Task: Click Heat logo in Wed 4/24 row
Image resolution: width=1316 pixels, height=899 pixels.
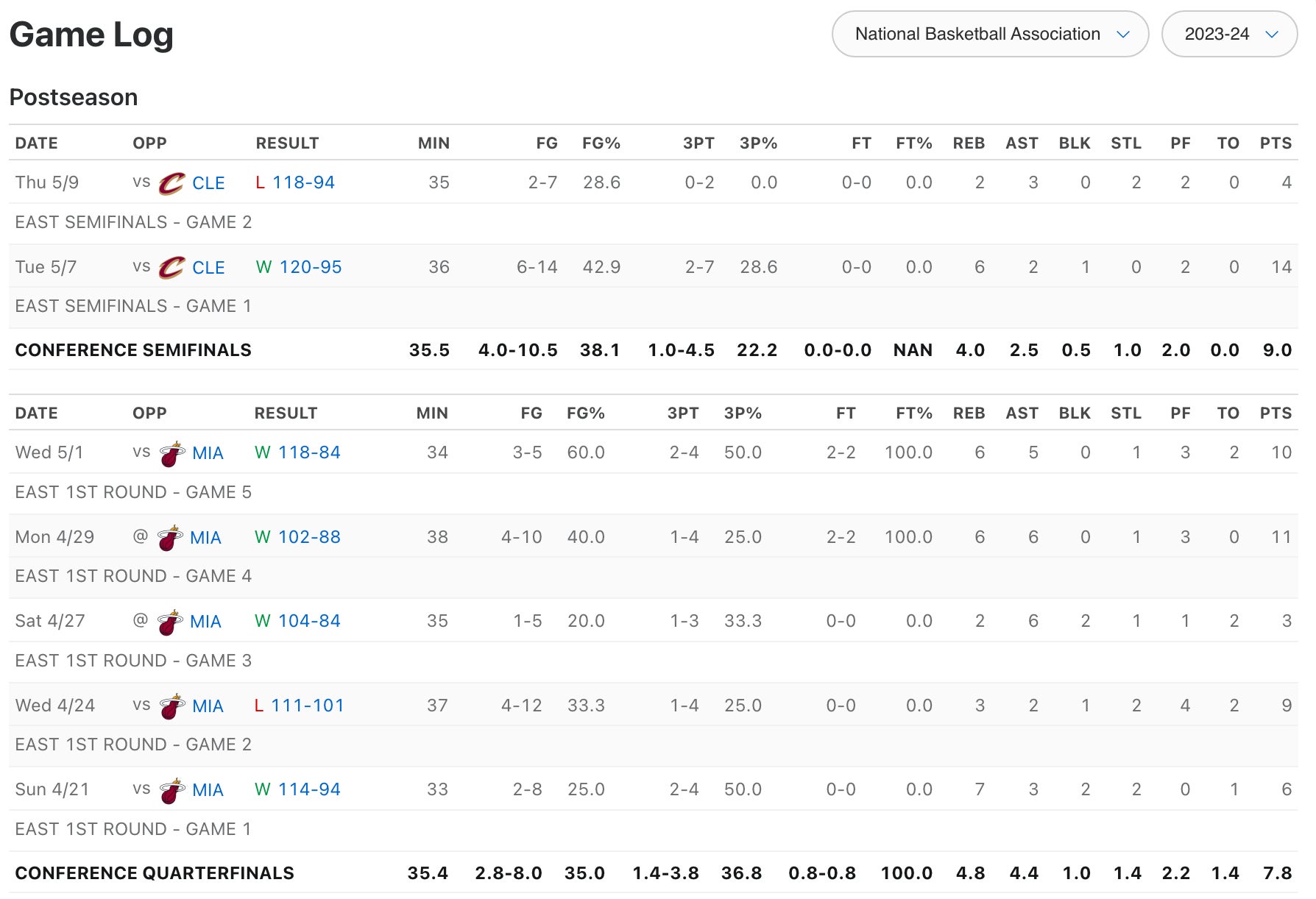Action: point(172,706)
